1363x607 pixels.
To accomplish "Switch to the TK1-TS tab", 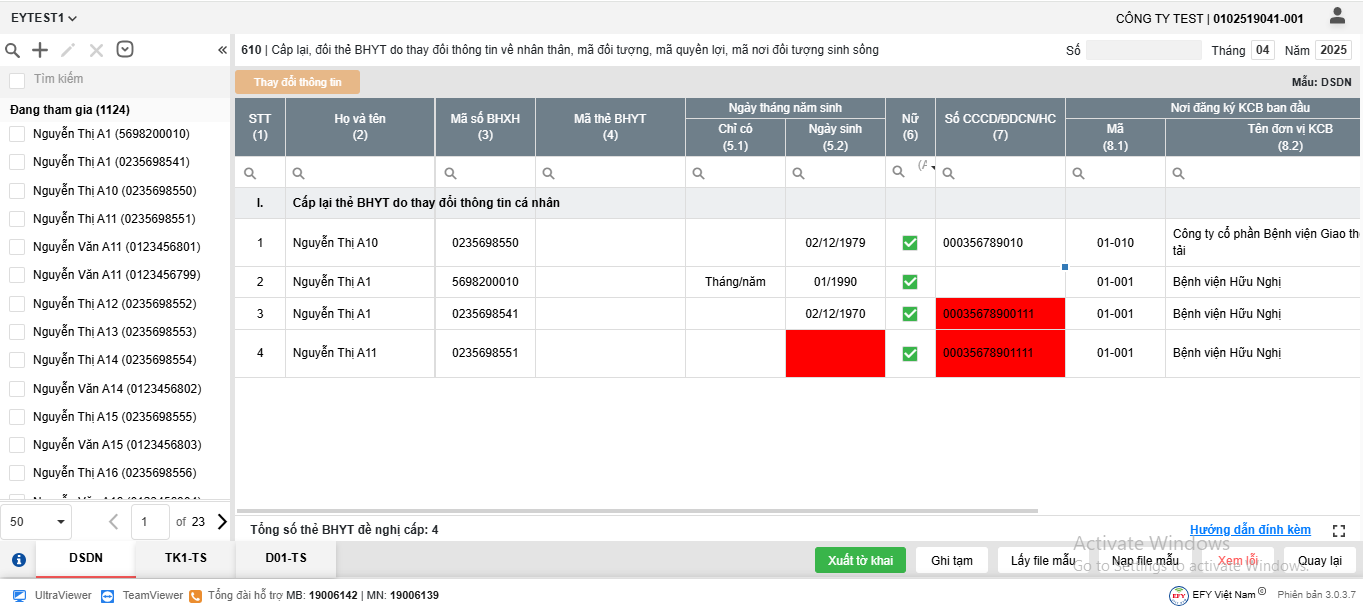I will pos(185,558).
